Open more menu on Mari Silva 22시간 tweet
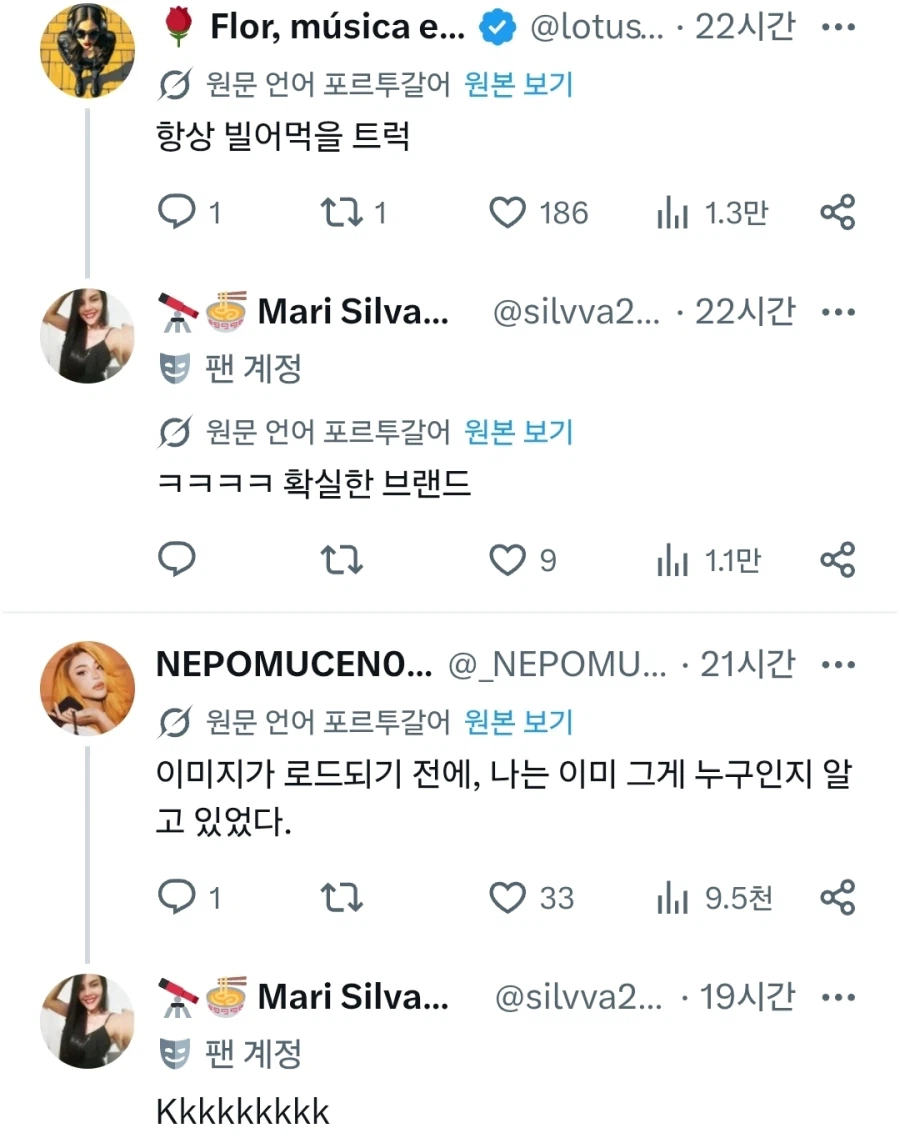900x1143 pixels. [x=838, y=312]
